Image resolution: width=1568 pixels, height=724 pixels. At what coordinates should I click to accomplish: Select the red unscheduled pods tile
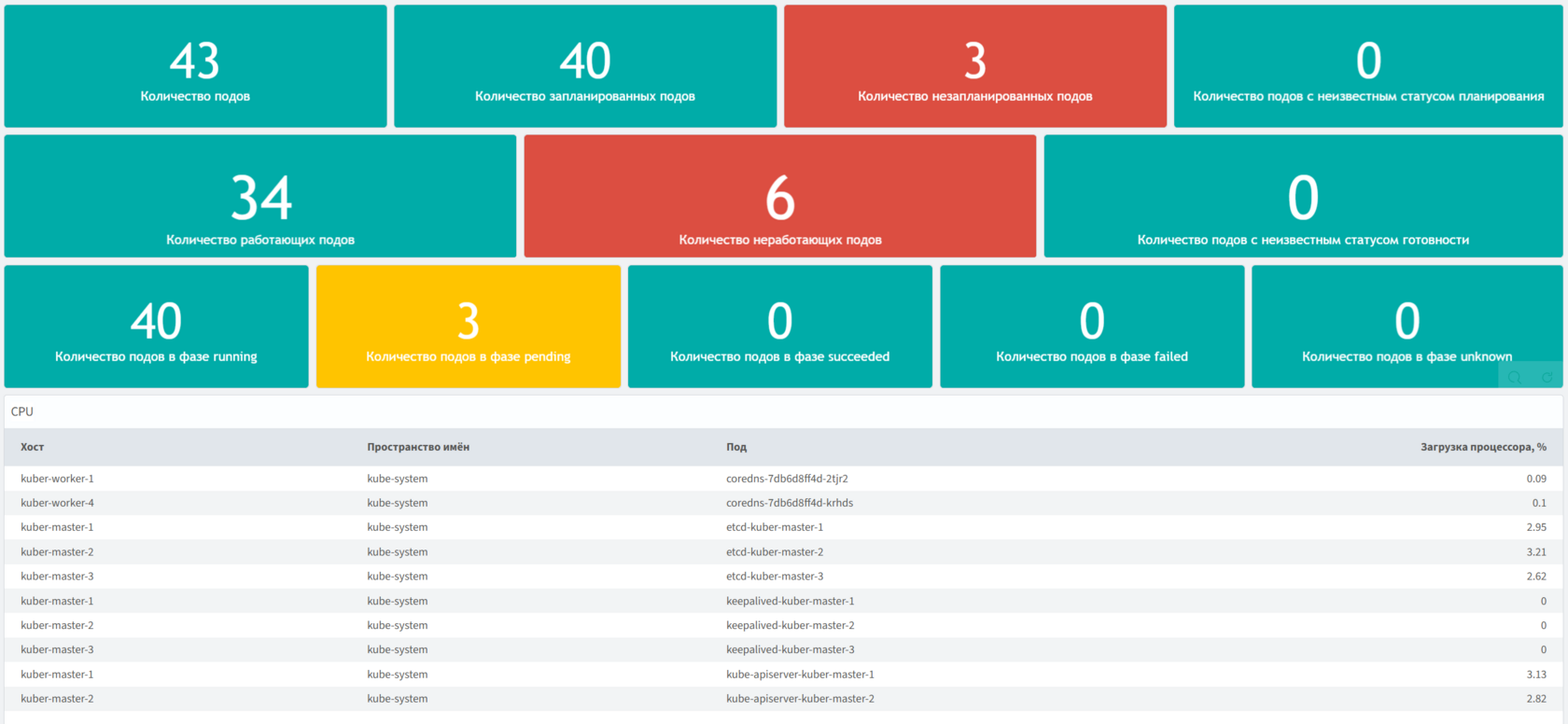coord(974,66)
